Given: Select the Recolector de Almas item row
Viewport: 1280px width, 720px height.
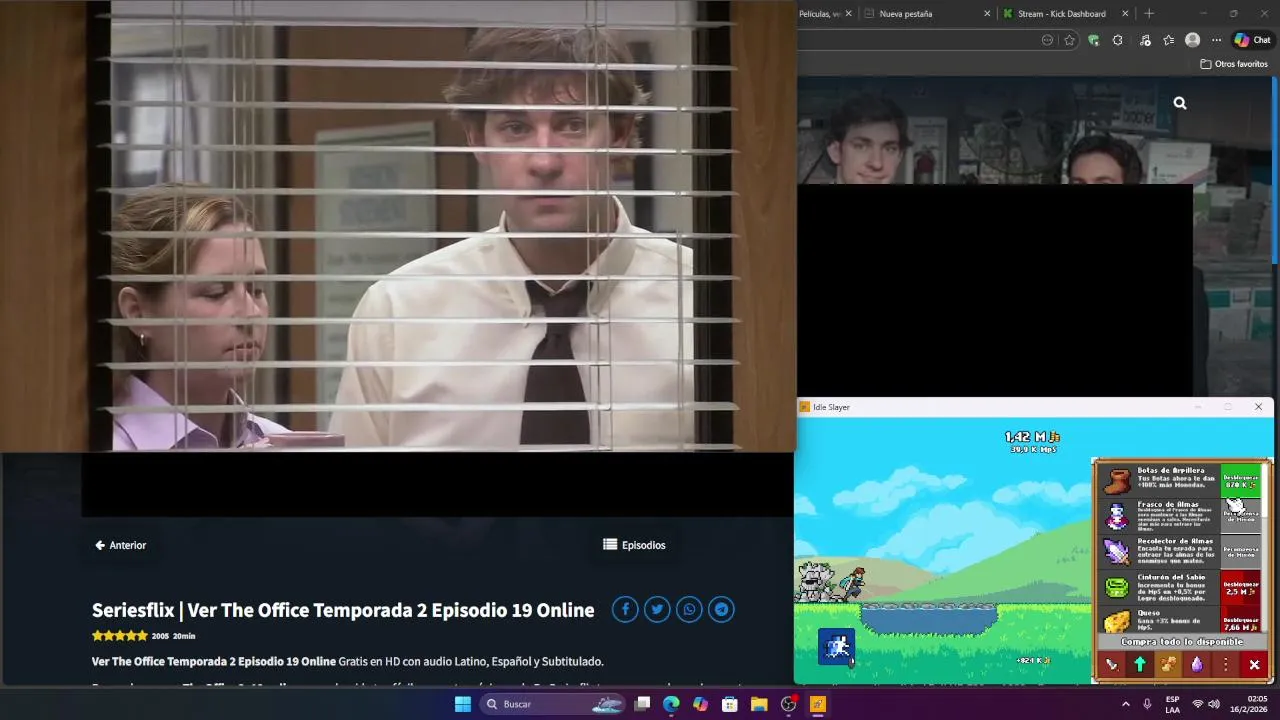Looking at the screenshot, I should (x=1181, y=551).
